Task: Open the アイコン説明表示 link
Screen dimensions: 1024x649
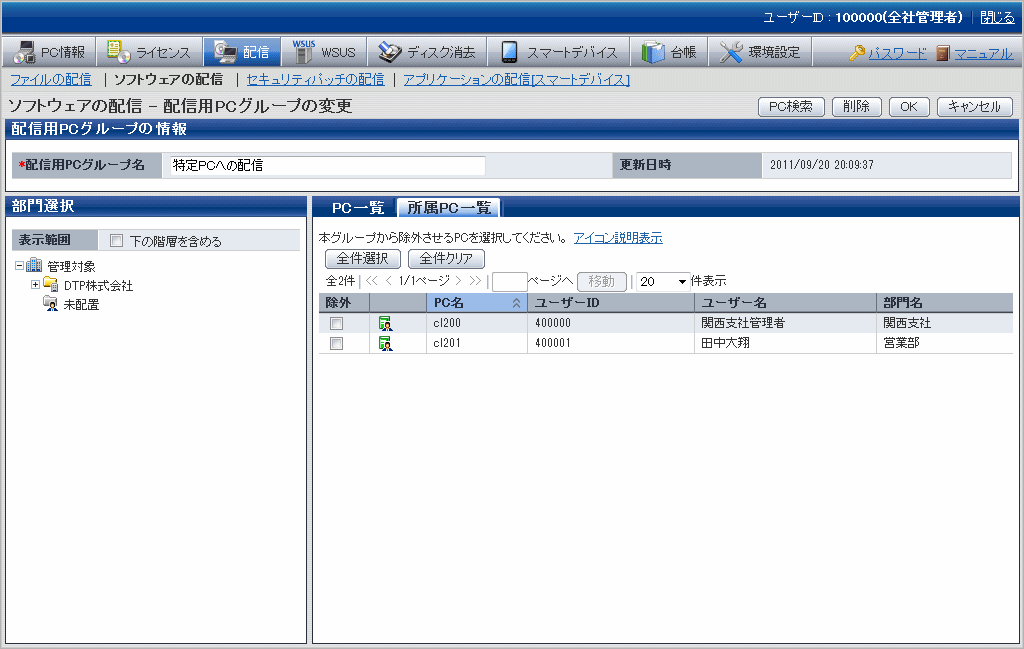Action: [x=618, y=238]
